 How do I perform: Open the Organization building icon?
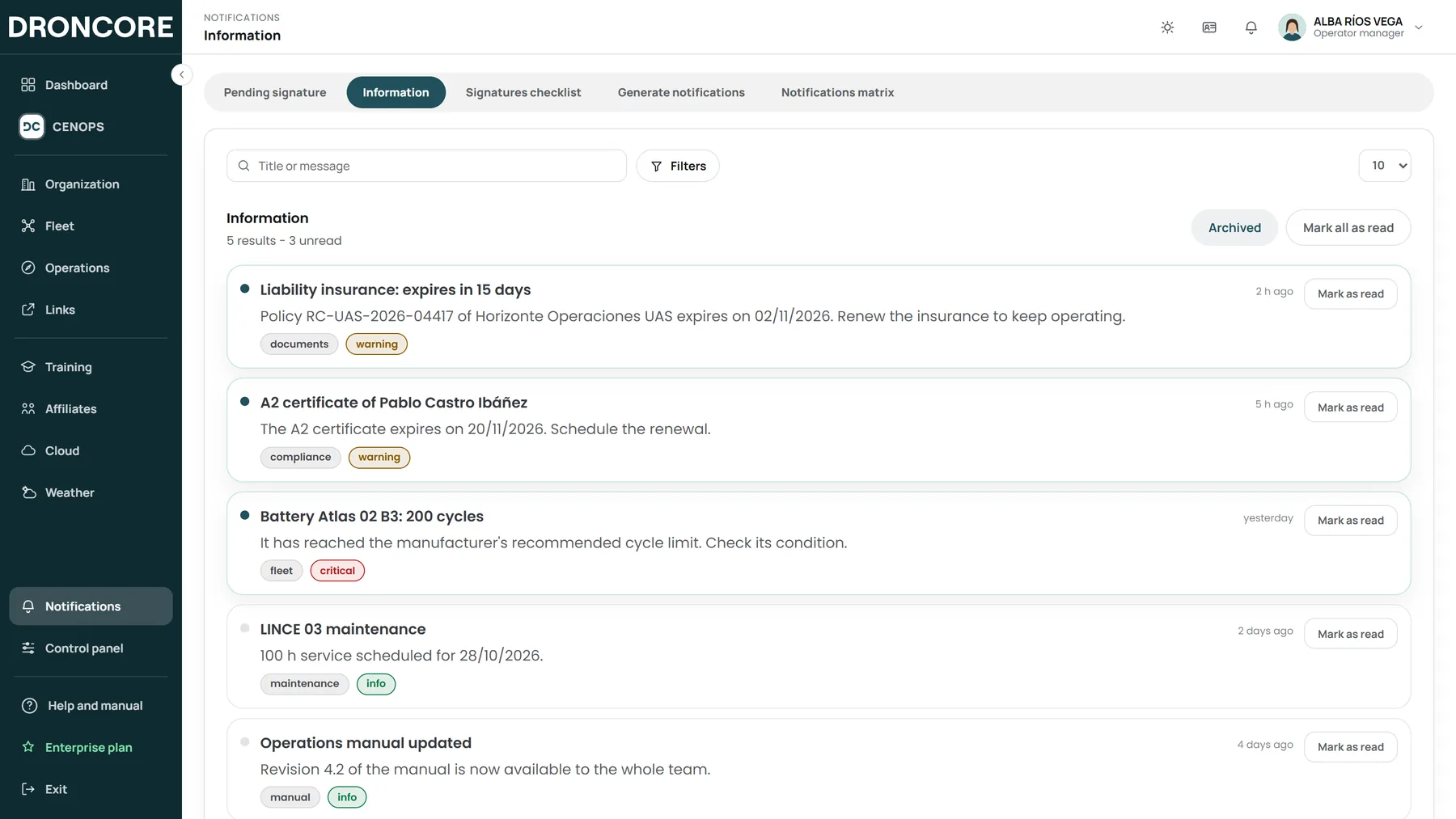coord(28,184)
